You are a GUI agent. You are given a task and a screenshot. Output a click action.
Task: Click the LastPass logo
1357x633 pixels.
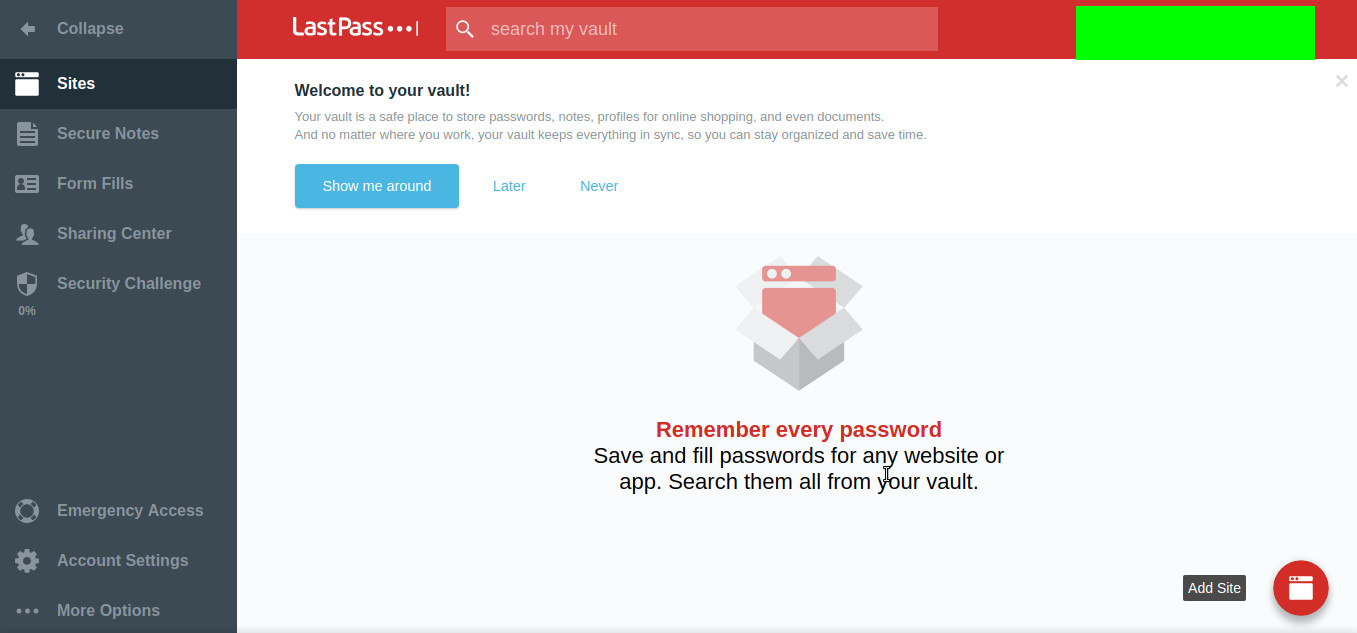355,27
